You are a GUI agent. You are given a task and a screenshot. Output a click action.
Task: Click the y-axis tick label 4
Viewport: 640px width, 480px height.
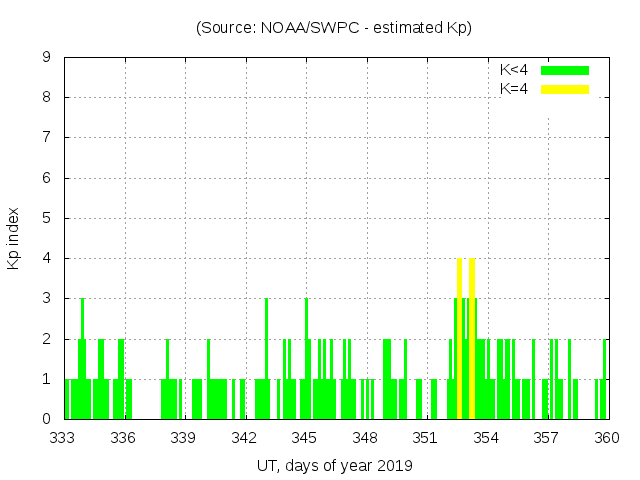coord(47,258)
